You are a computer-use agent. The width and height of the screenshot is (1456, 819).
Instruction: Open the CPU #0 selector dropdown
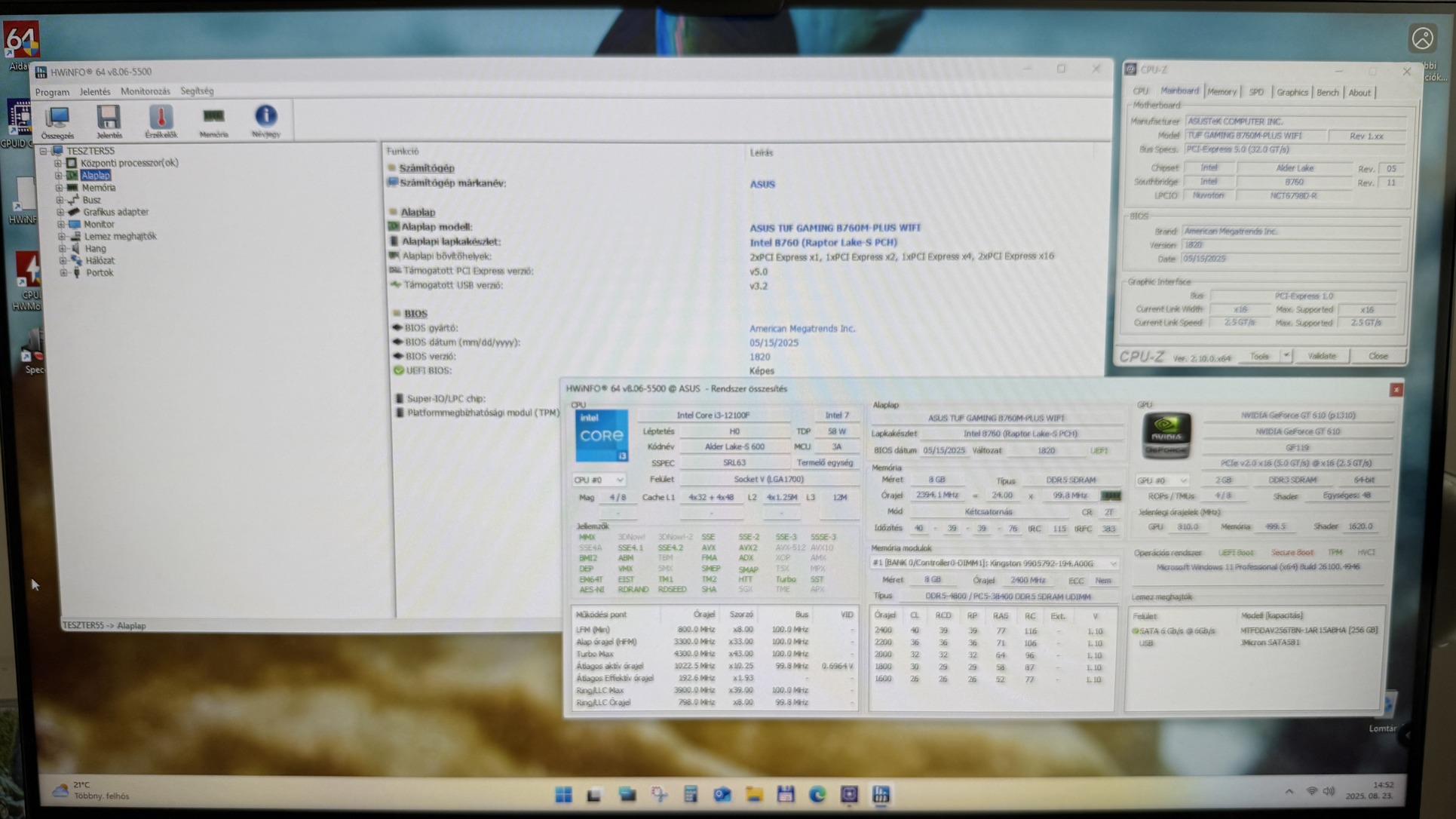[619, 480]
